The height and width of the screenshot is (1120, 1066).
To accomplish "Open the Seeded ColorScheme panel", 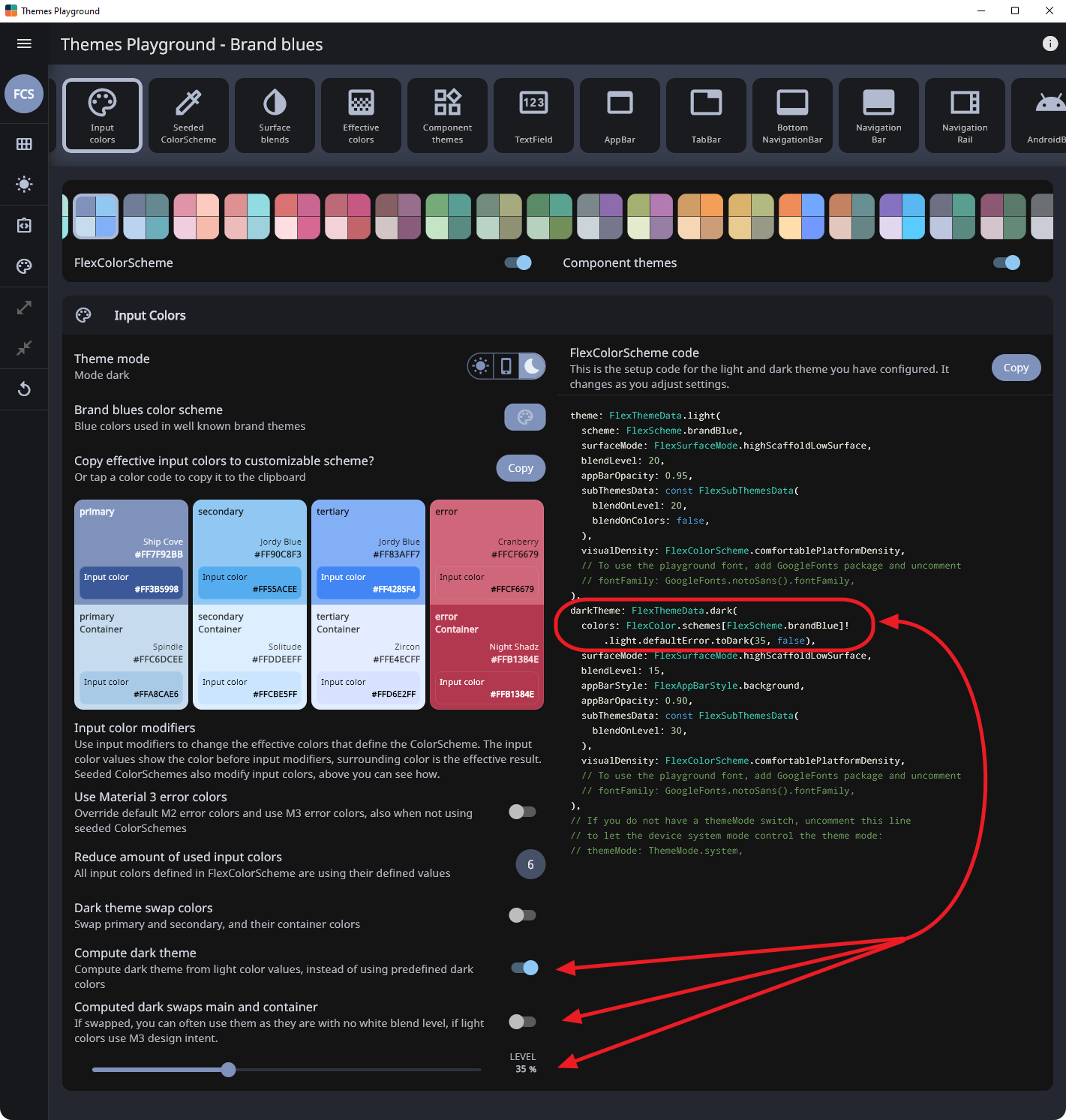I will tap(188, 116).
